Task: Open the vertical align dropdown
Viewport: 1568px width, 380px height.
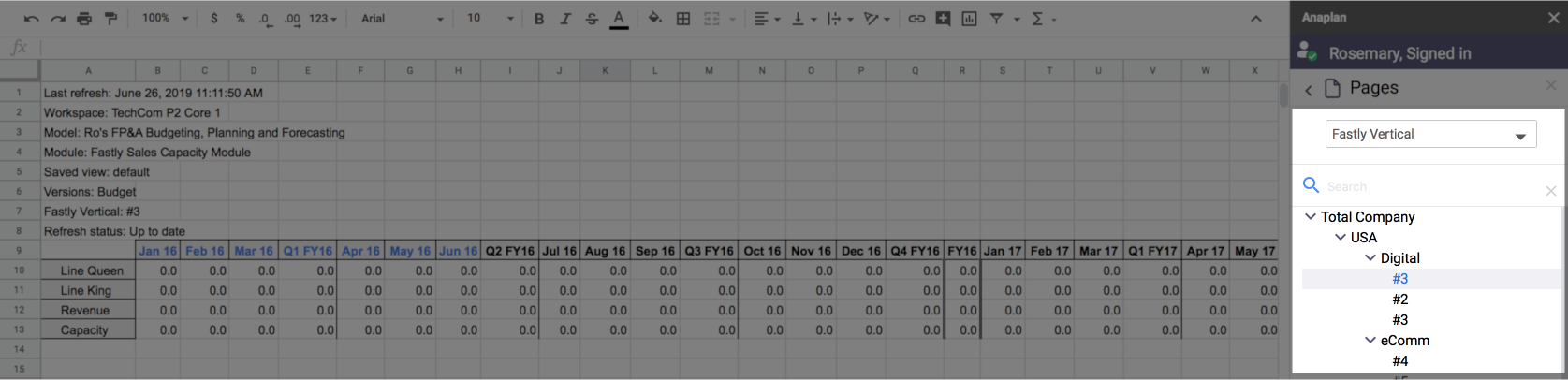Action: click(x=803, y=19)
